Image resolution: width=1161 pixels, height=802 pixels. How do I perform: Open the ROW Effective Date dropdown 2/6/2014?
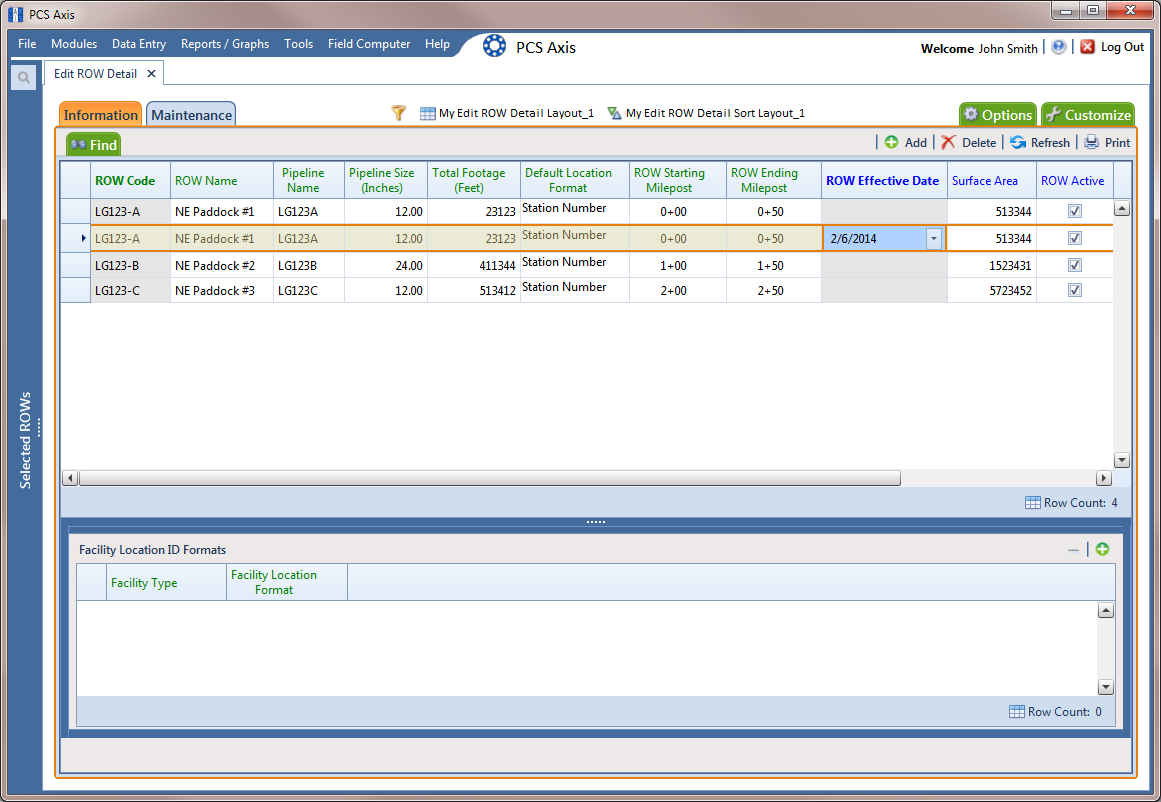pos(934,238)
